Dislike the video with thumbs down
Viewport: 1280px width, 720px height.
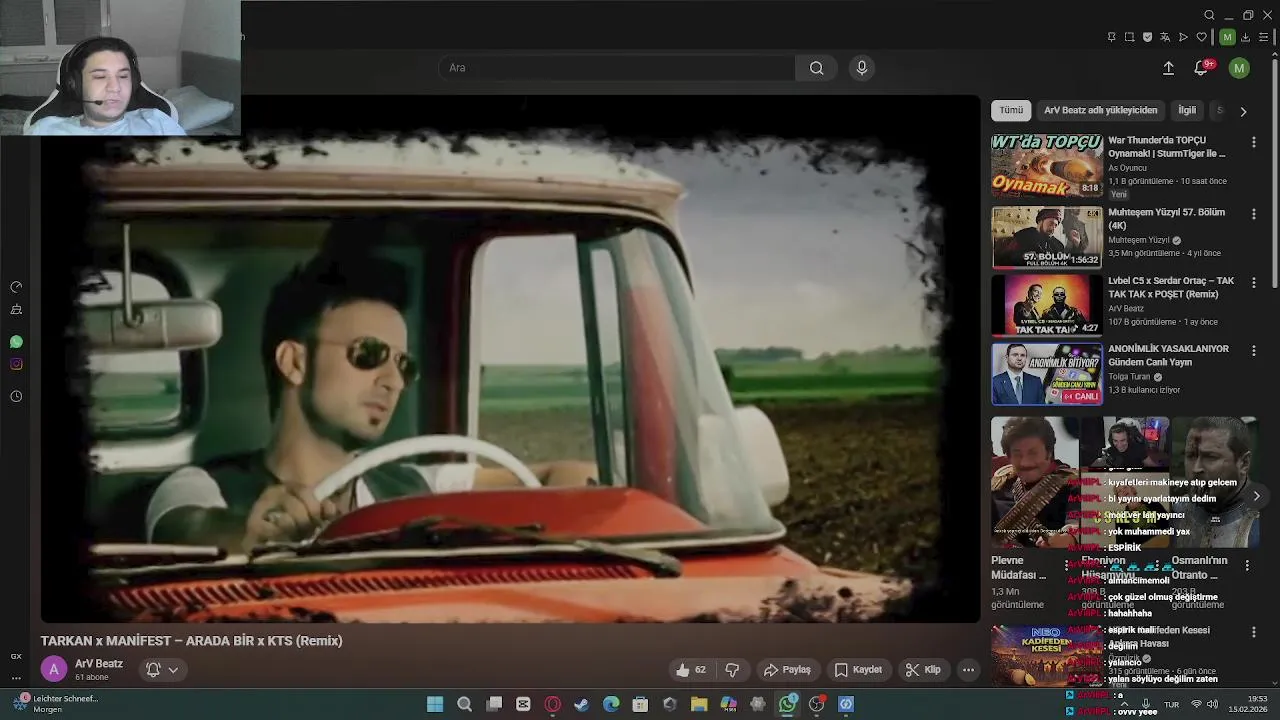tap(732, 670)
